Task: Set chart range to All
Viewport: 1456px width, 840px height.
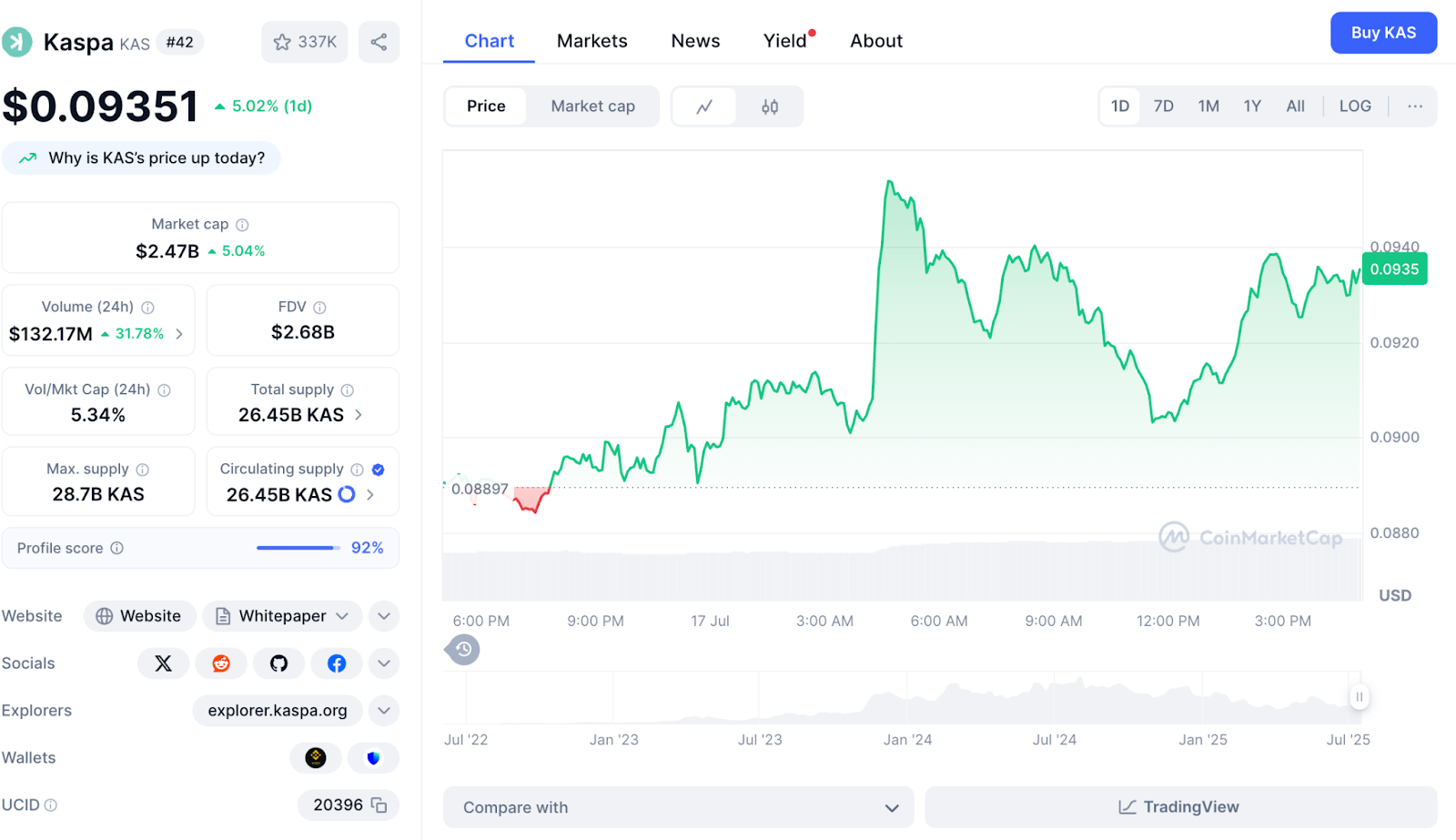Action: point(1295,106)
